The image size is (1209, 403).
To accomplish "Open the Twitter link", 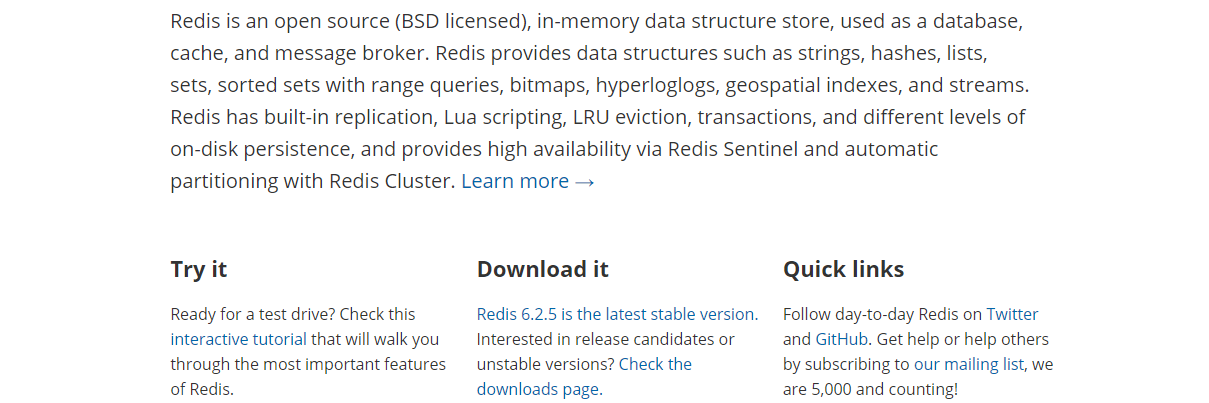I will (x=1012, y=314).
